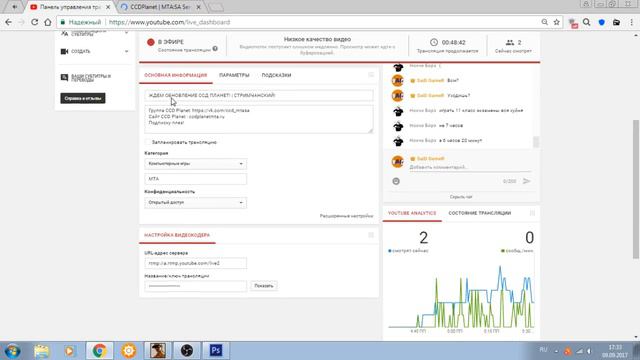Click the chat panel scrollbar
Viewport: 640px width, 360px height.
point(536,142)
